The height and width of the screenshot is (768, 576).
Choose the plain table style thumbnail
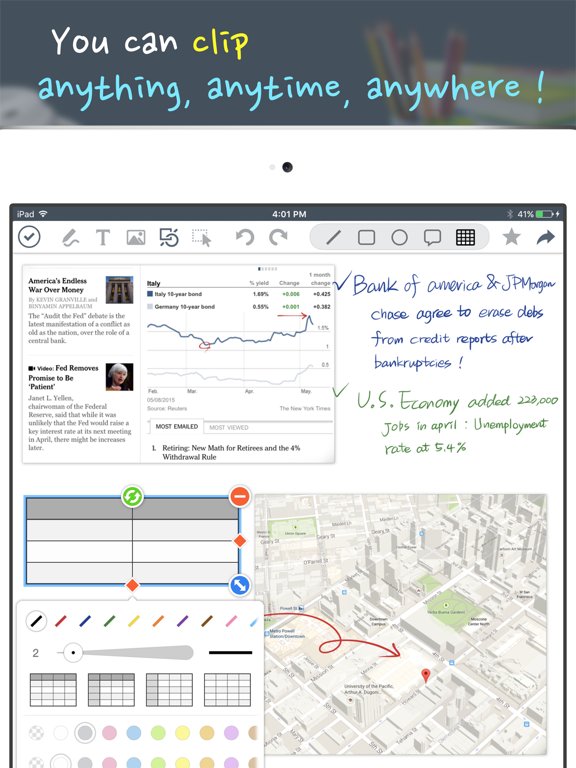[227, 690]
